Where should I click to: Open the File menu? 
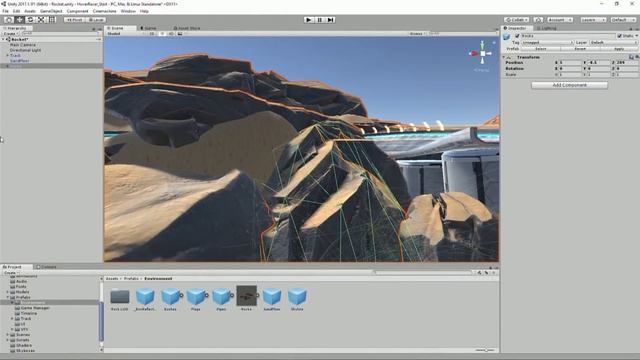5,11
